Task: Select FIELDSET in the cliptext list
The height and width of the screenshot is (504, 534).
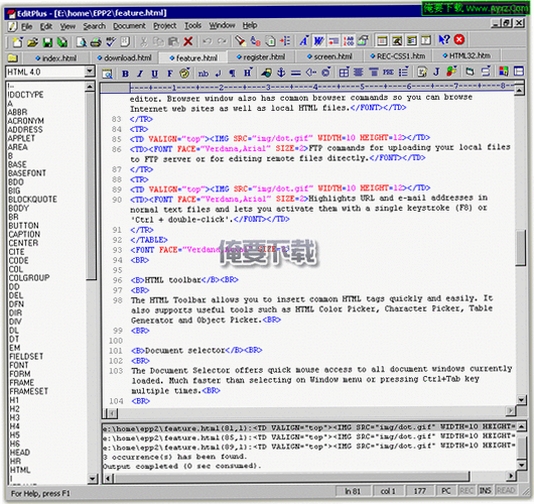Action: tap(27, 357)
